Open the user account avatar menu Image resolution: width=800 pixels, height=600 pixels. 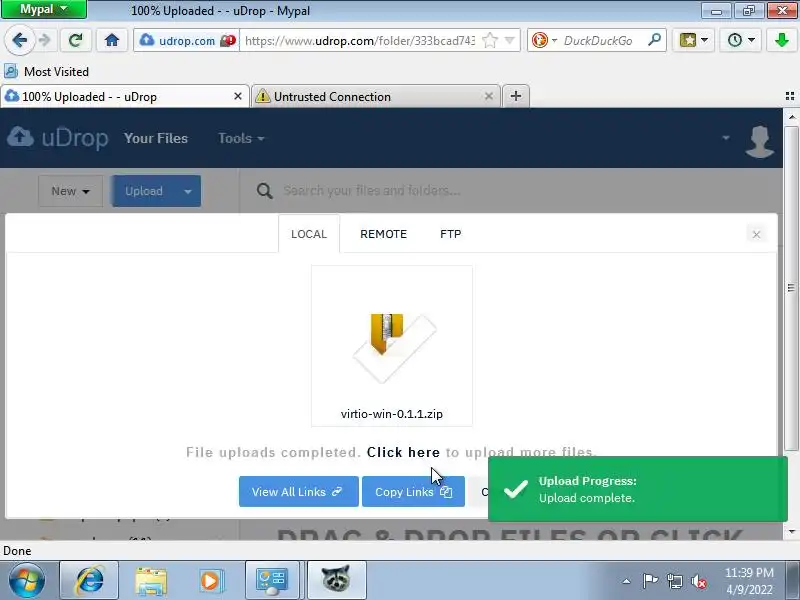(x=759, y=140)
